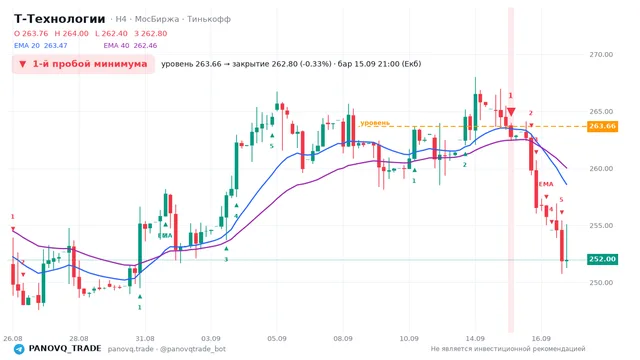The height and width of the screenshot is (360, 640).
Task: Click the 'уровень 263.66 → закрытие 262.80' description
Action: (x=291, y=64)
